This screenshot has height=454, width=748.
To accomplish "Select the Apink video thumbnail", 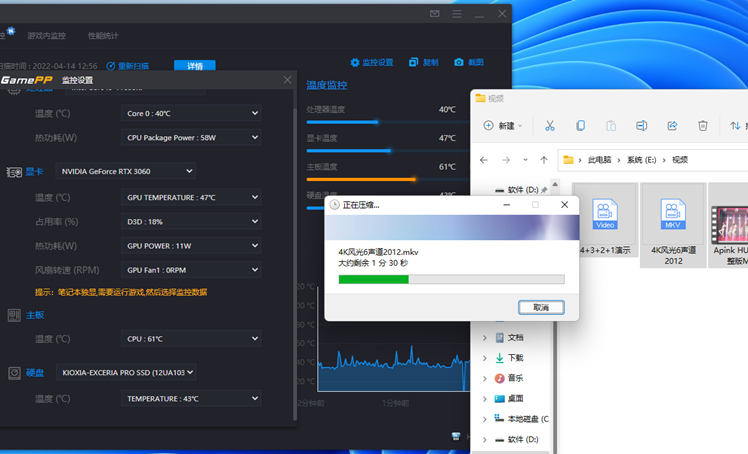I will pyautogui.click(x=729, y=225).
